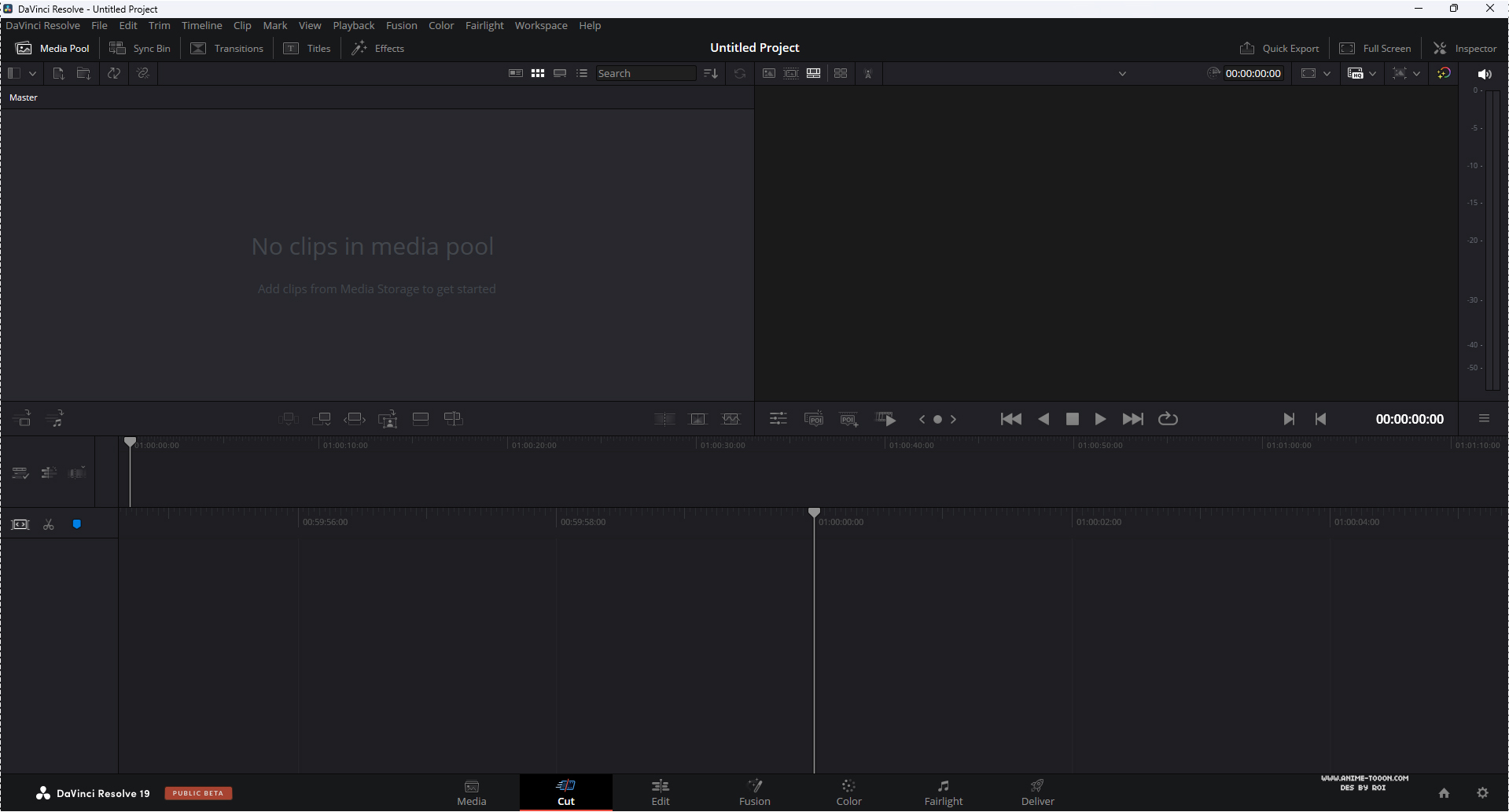
Task: Click the bypass color grades icon
Action: coord(1444,73)
